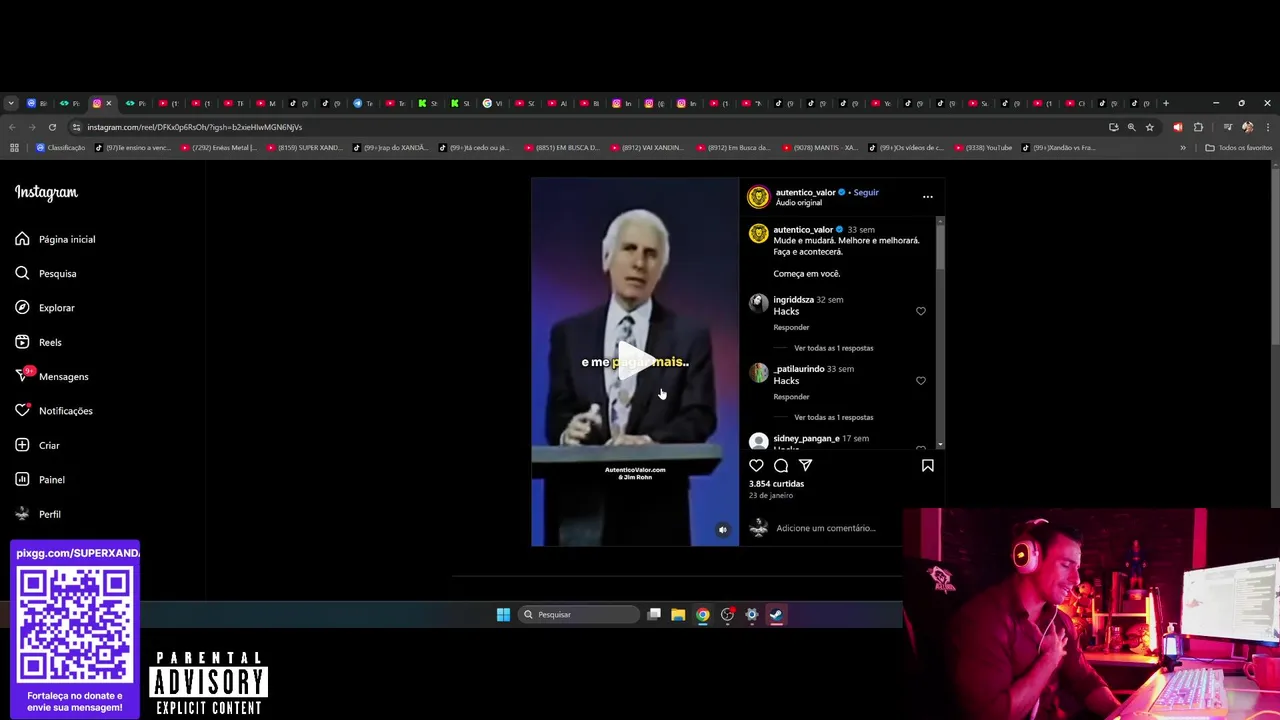The width and height of the screenshot is (1280, 720).
Task: Play the paused reel video
Action: (x=634, y=360)
